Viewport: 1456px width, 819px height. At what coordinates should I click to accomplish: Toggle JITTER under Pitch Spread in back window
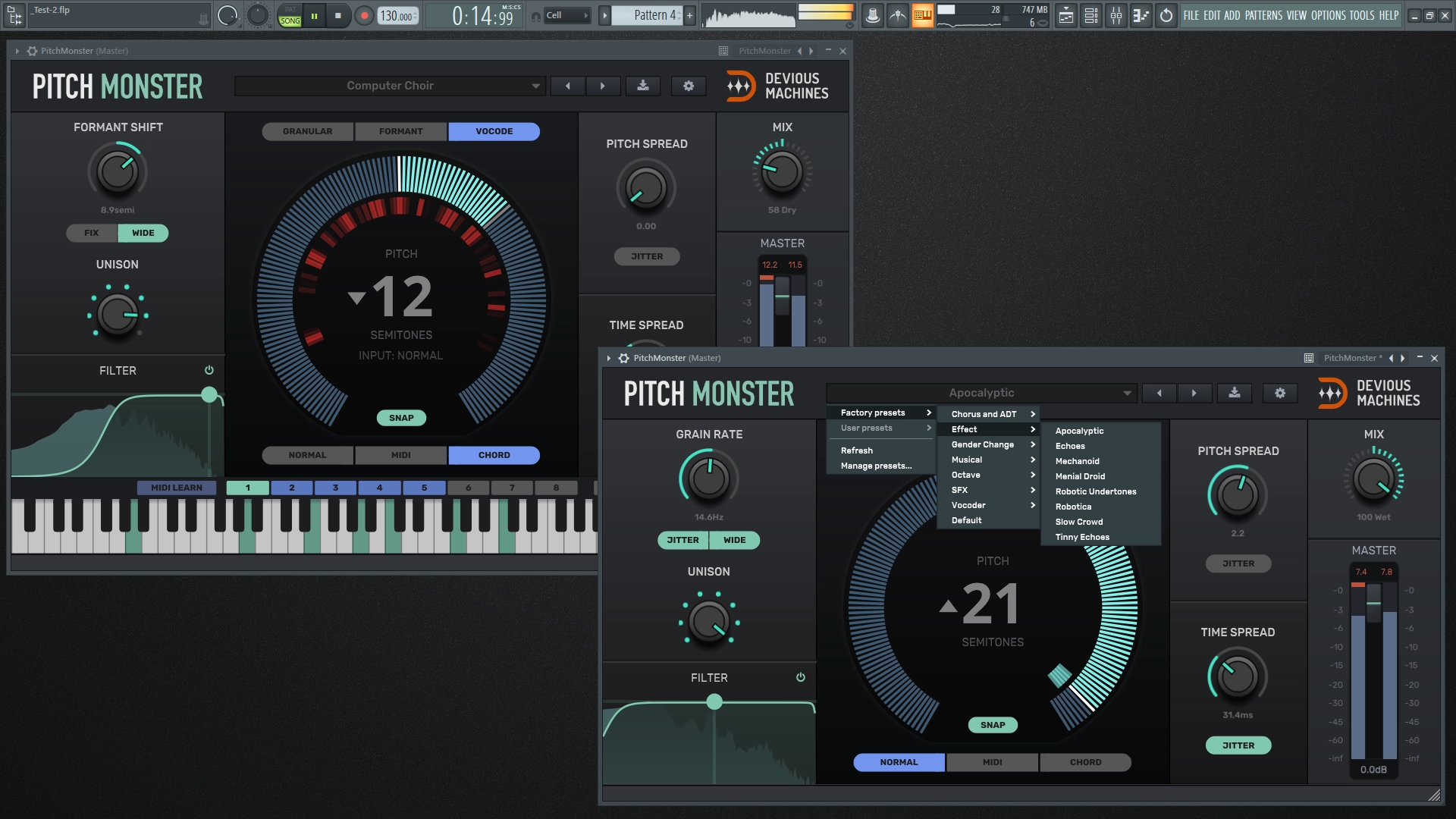pos(647,256)
